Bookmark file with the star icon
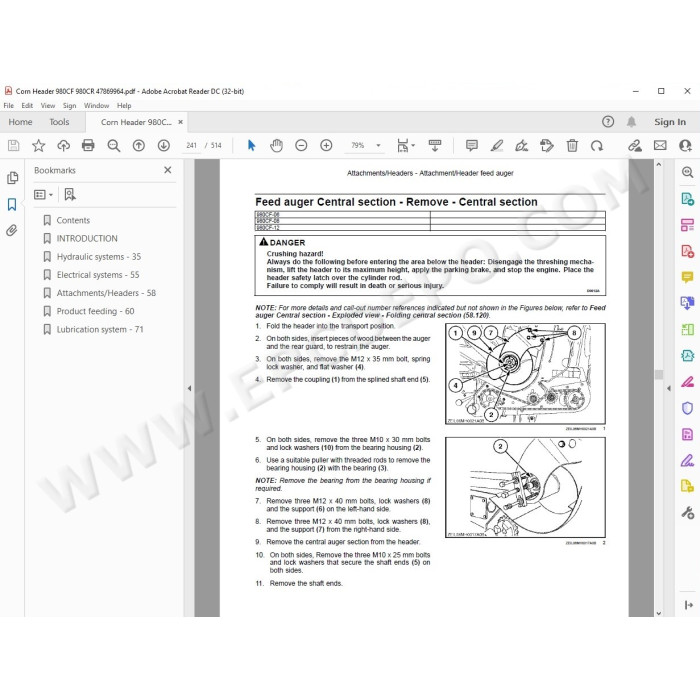Viewport: 700px width, 700px height. point(38,145)
